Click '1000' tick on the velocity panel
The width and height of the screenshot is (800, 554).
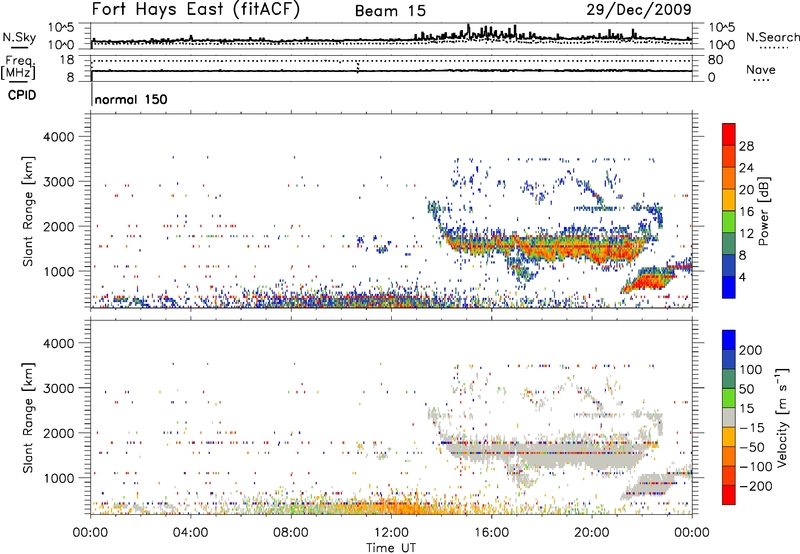pos(58,478)
